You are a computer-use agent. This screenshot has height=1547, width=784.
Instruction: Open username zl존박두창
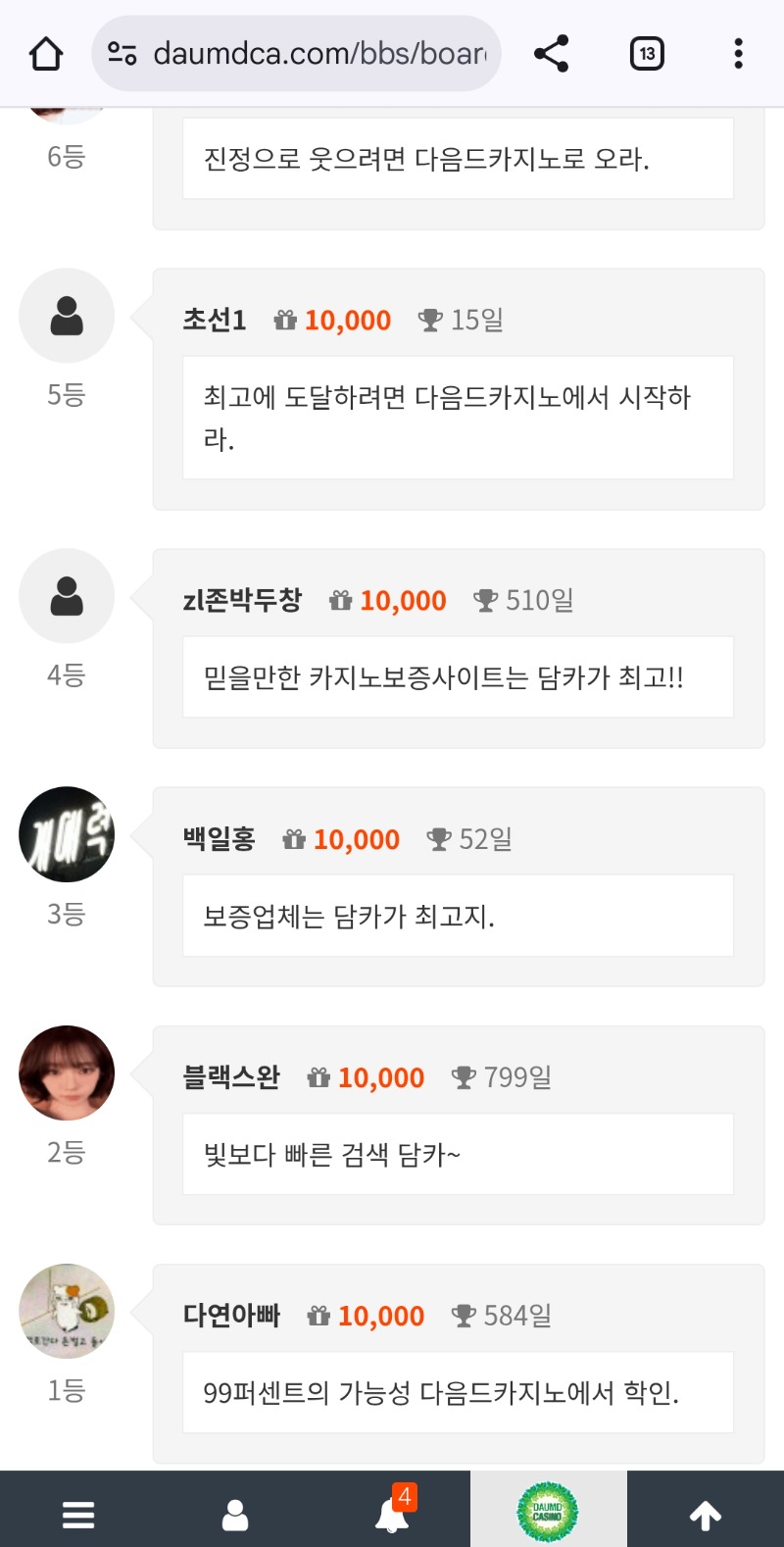pos(242,600)
